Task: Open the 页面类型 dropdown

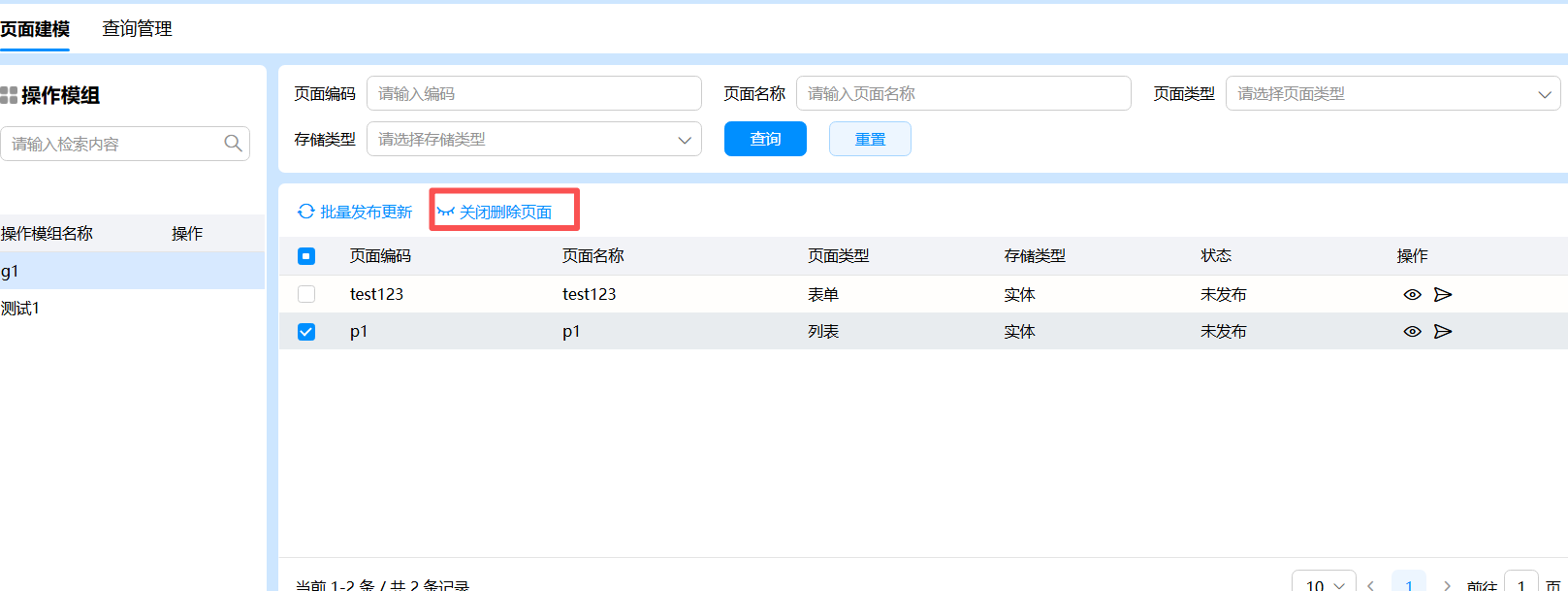Action: [x=1392, y=94]
